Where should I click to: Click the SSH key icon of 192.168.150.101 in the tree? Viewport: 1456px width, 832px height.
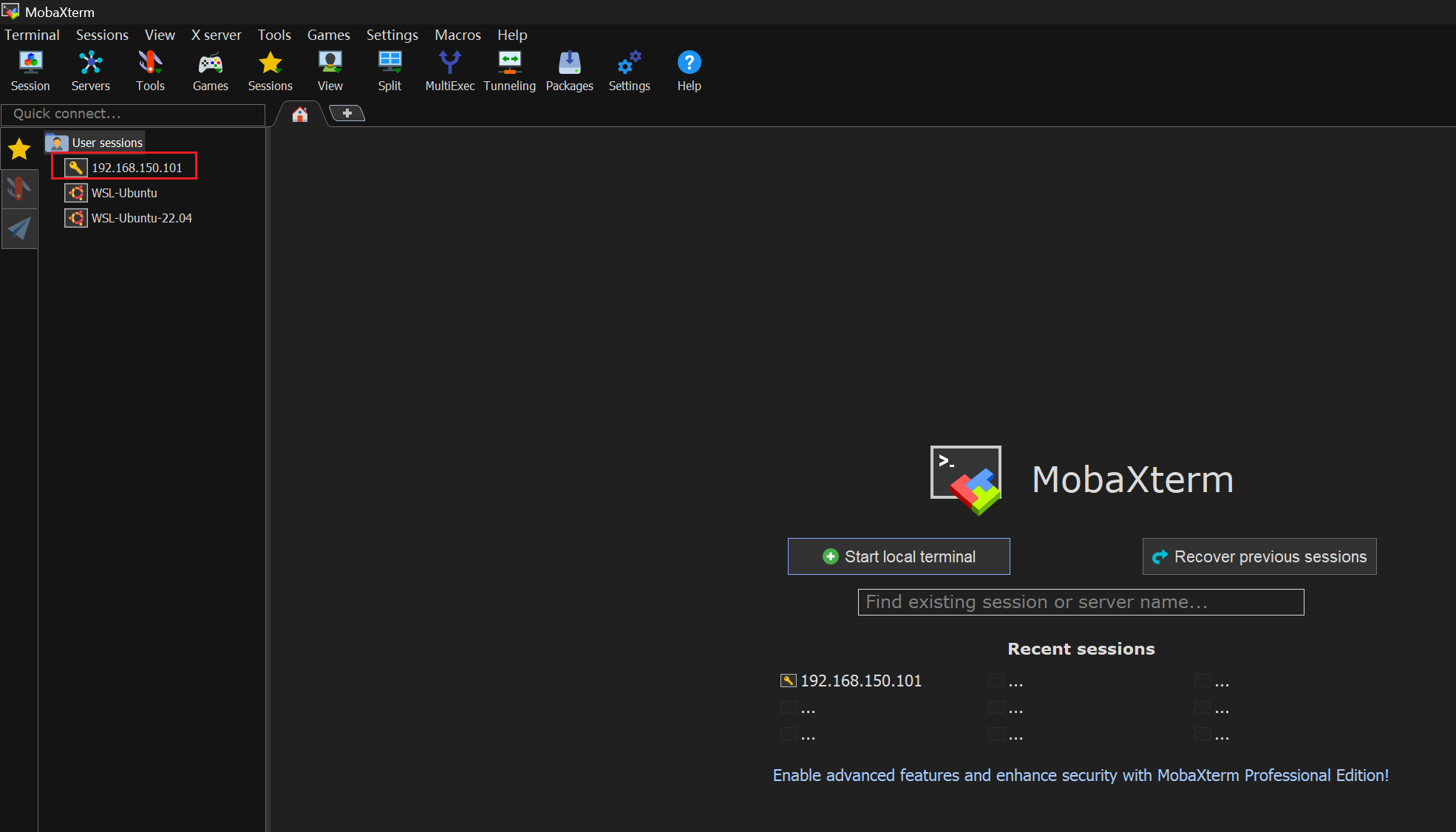point(75,168)
